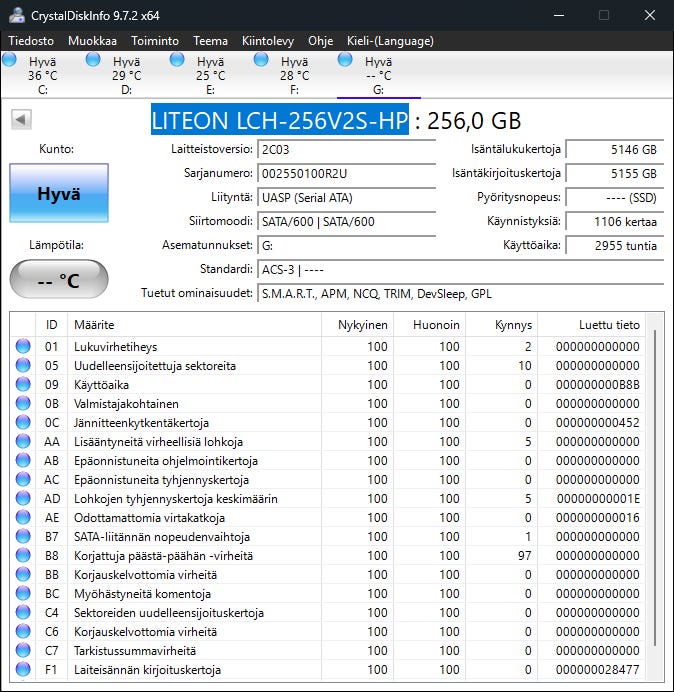Select drive E: at 25 °C
674x692 pixels.
coord(210,76)
